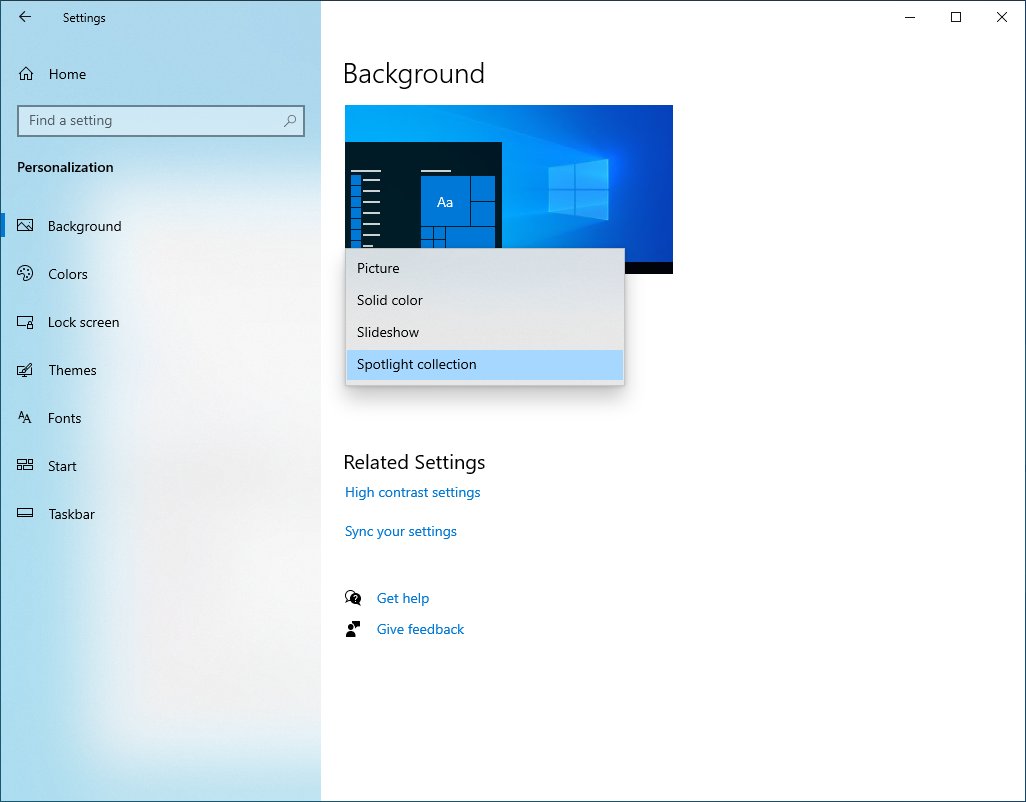
Task: Click Sync your settings link
Action: (400, 531)
